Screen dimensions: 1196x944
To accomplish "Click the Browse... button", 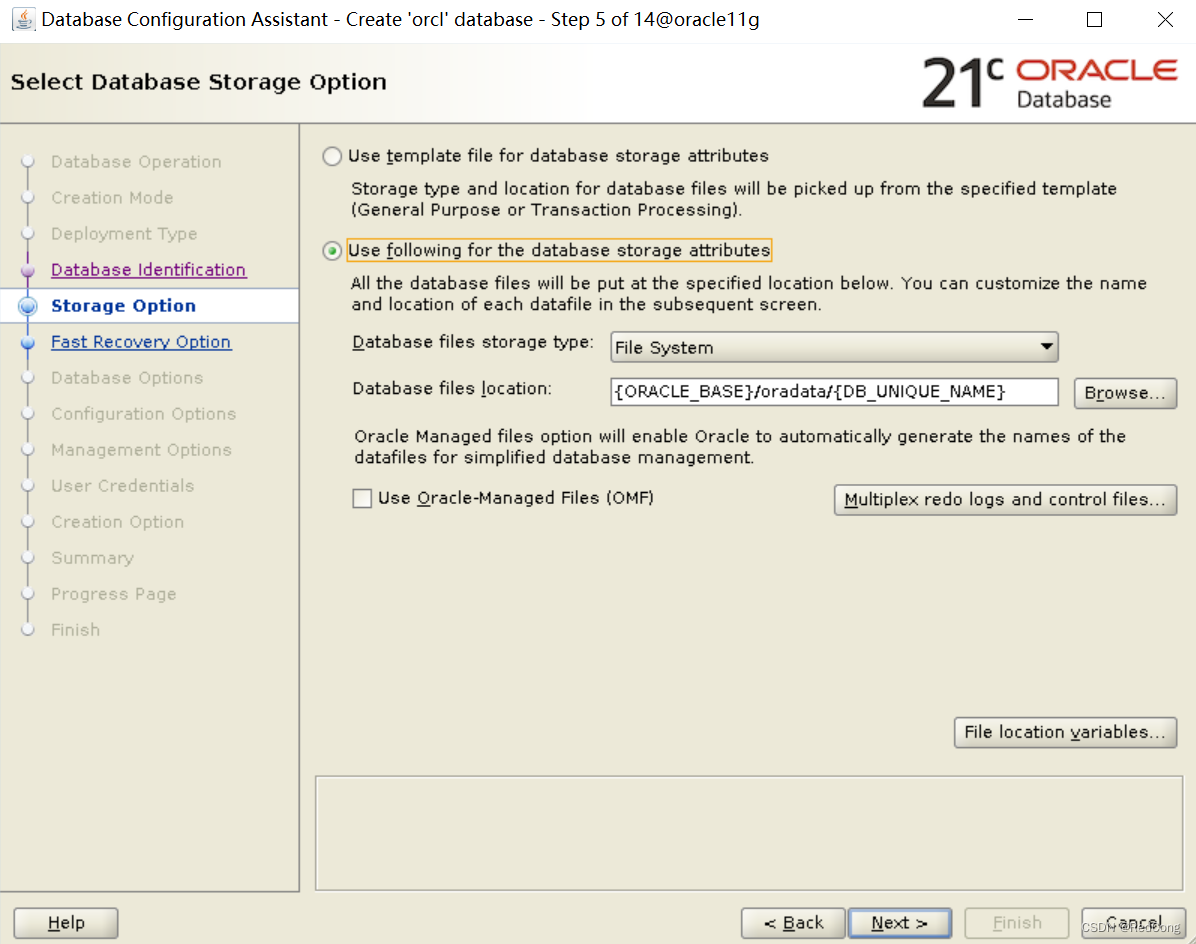I will click(1125, 393).
